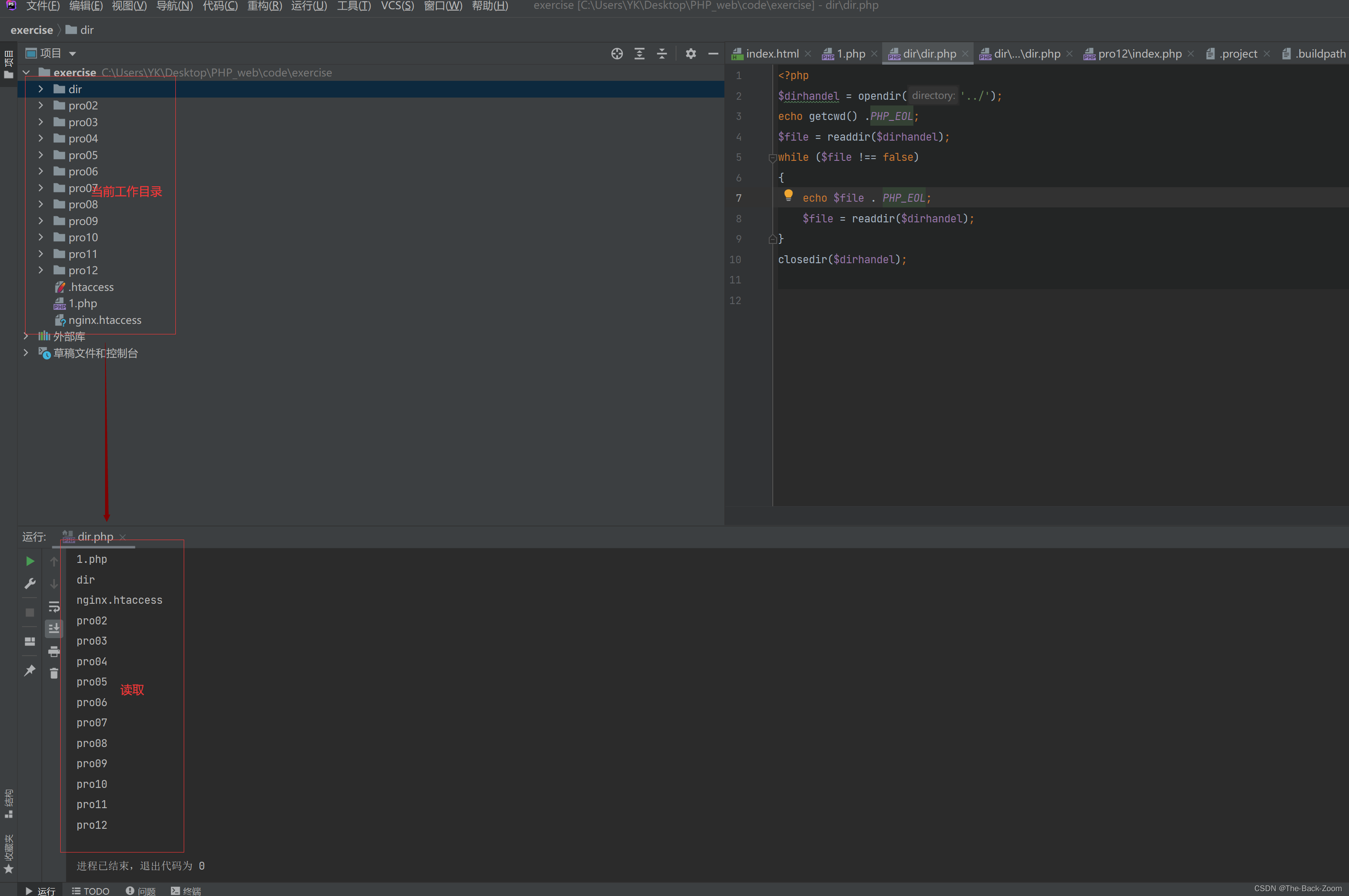
Task: Open the 帮助(H) menu
Action: (x=490, y=6)
